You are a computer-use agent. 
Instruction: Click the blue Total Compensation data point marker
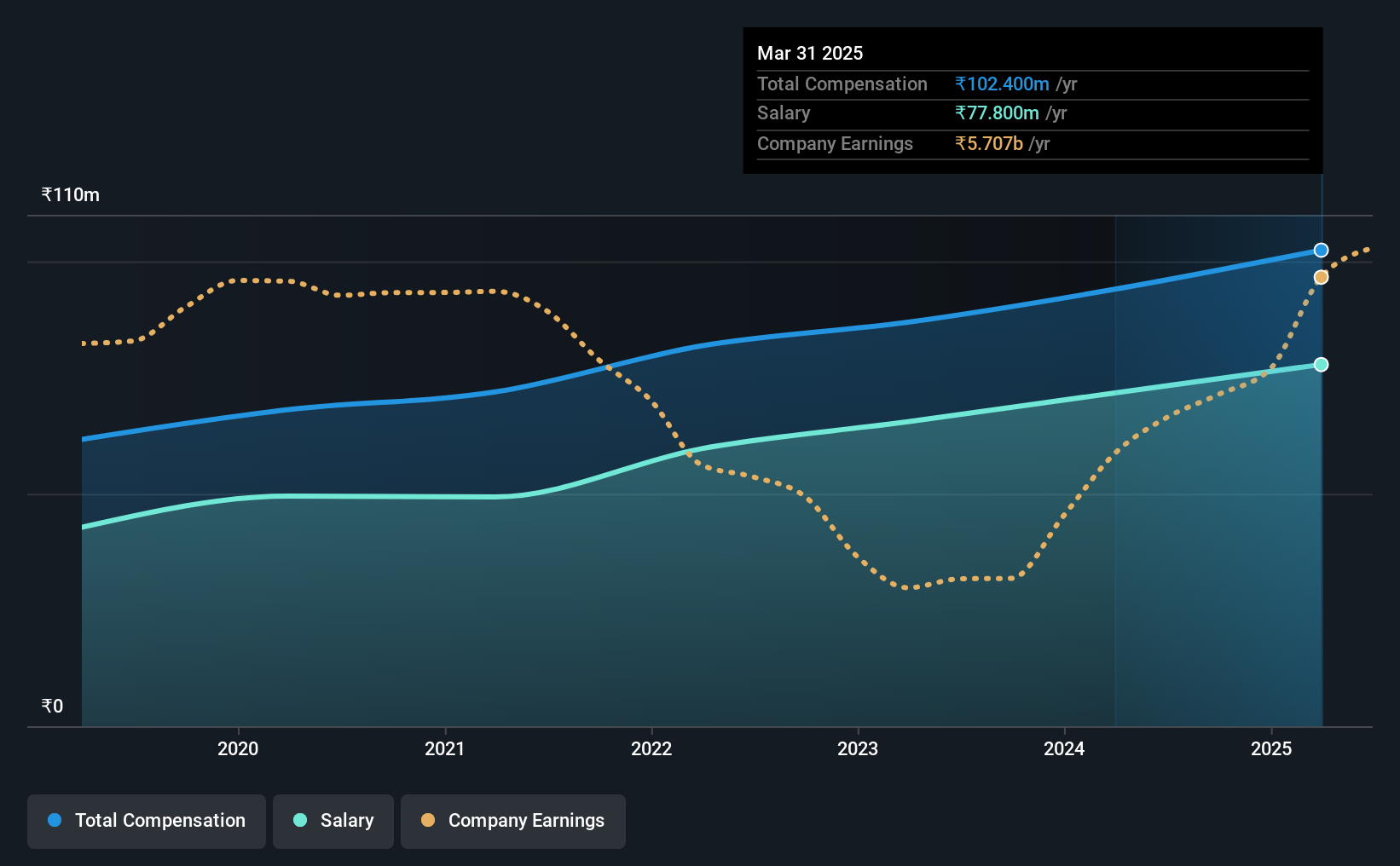pos(1321,250)
